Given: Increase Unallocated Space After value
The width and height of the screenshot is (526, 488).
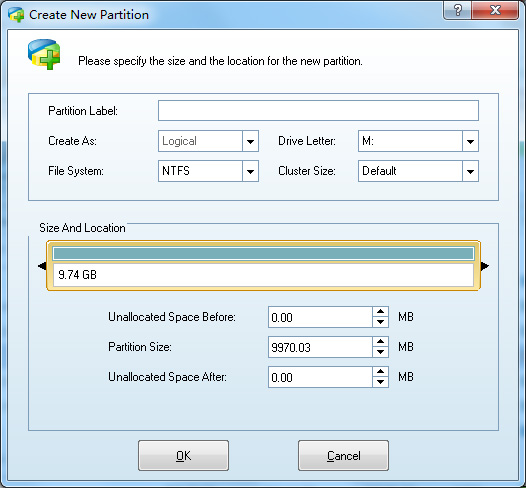Looking at the screenshot, I should click(380, 372).
